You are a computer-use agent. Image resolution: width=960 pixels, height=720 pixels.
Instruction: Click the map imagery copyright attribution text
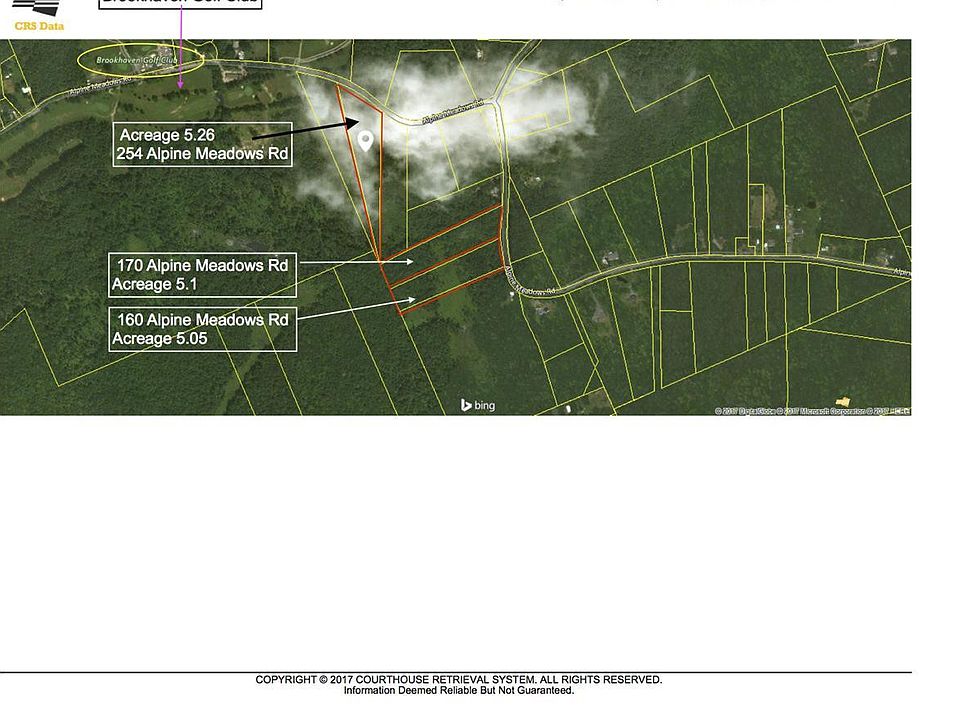pos(812,411)
